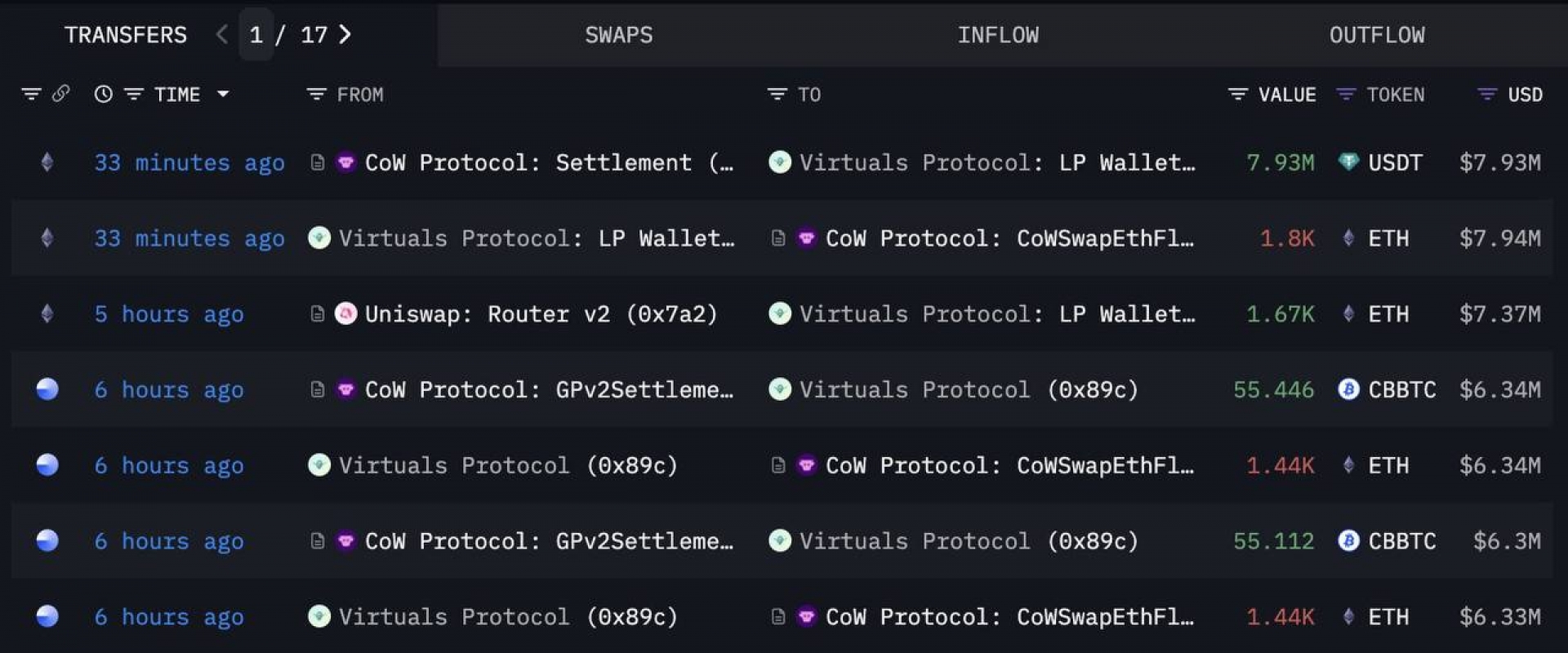Go to next transfers page
This screenshot has width=1568, height=653.
(345, 34)
